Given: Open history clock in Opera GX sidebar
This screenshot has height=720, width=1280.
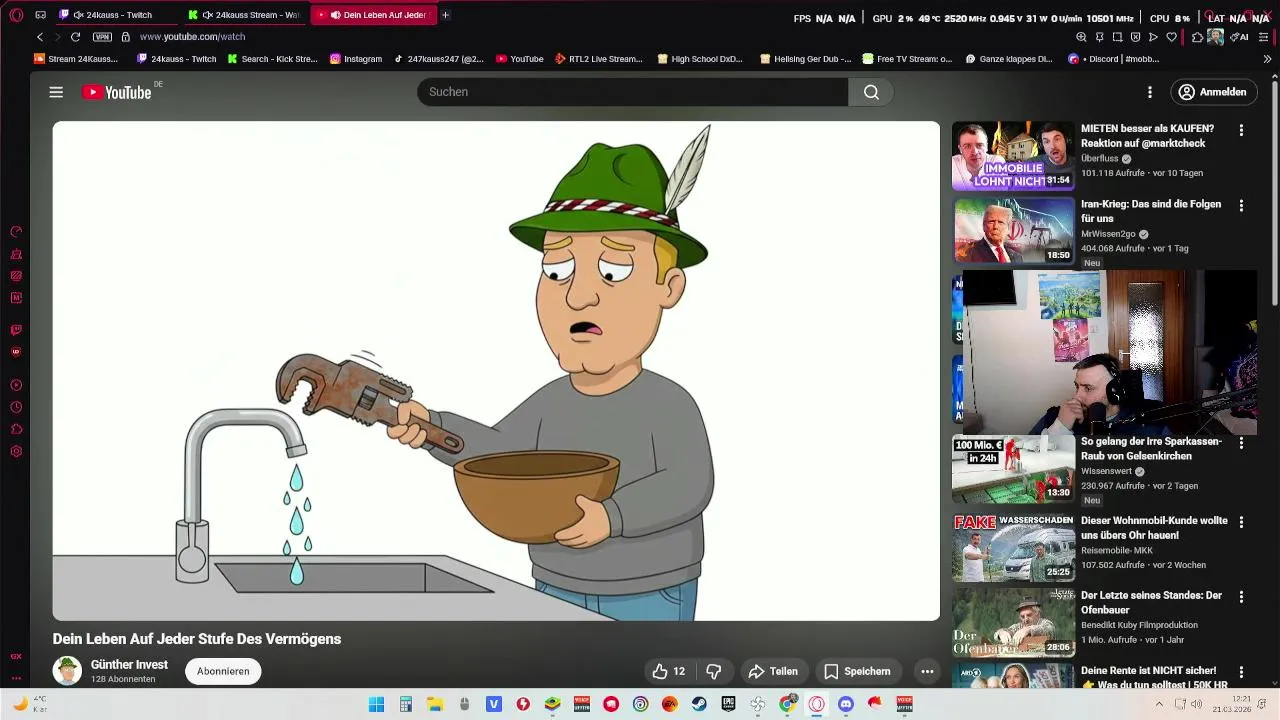Looking at the screenshot, I should (x=16, y=407).
